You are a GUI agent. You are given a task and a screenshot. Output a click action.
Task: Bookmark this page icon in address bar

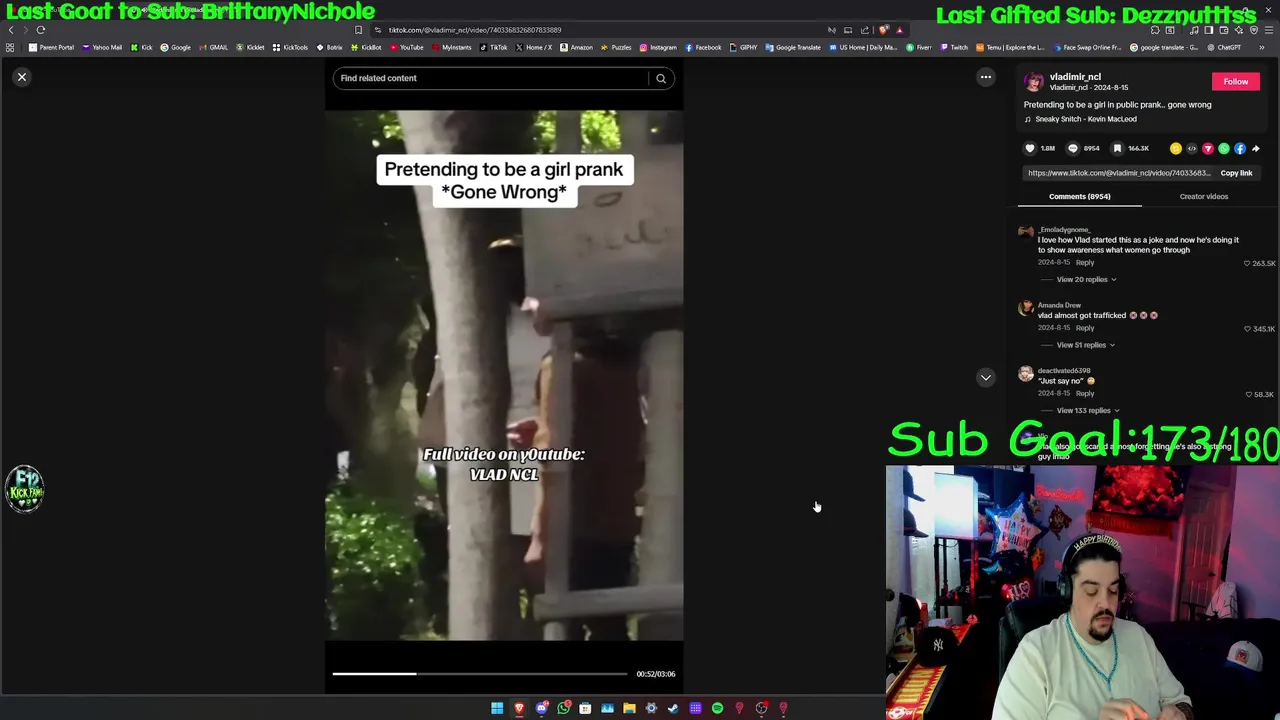pos(358,30)
